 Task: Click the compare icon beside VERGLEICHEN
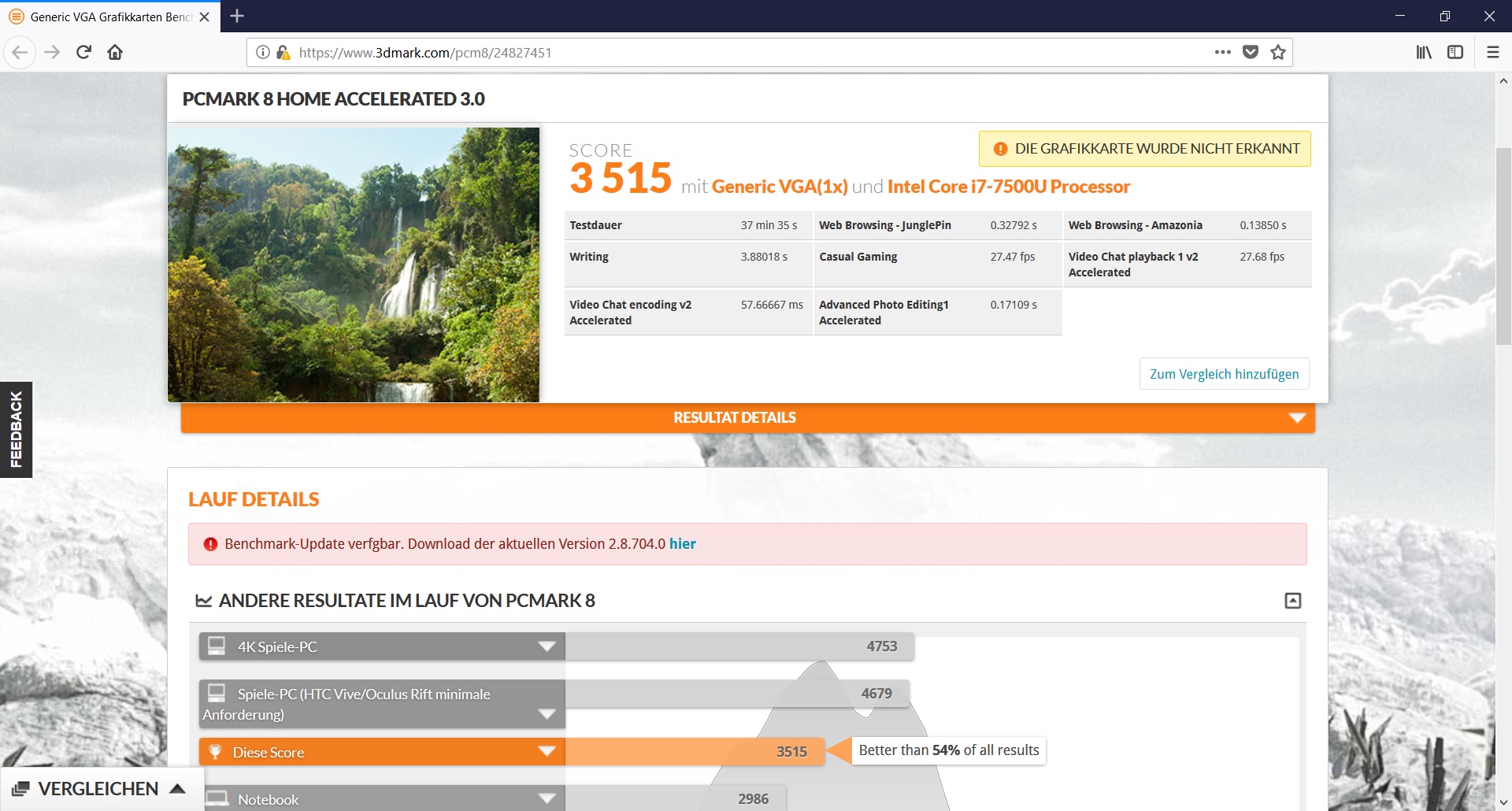pos(21,789)
